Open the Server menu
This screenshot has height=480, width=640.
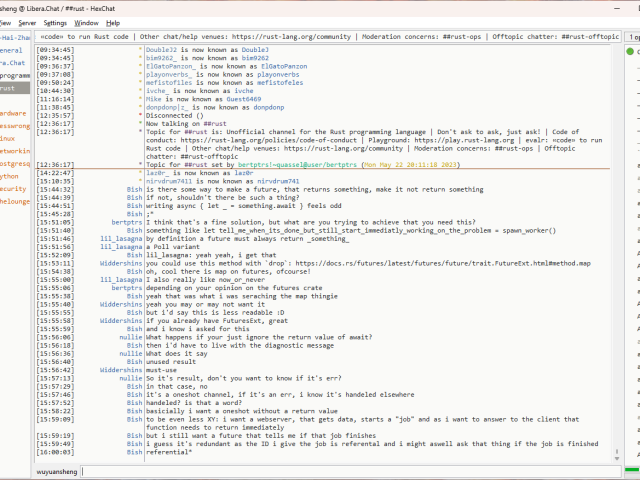tap(26, 22)
